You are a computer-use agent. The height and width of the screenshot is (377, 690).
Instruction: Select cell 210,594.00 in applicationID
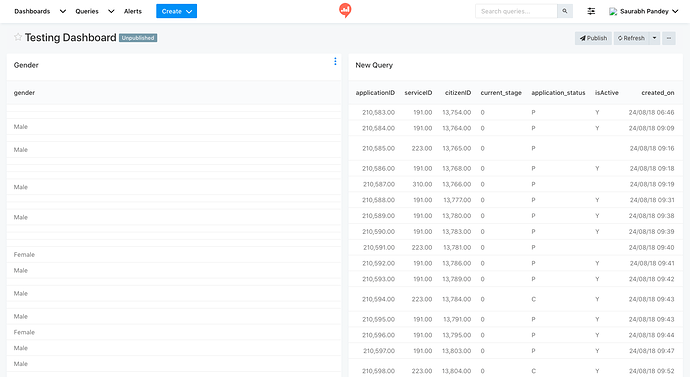[x=378, y=299]
